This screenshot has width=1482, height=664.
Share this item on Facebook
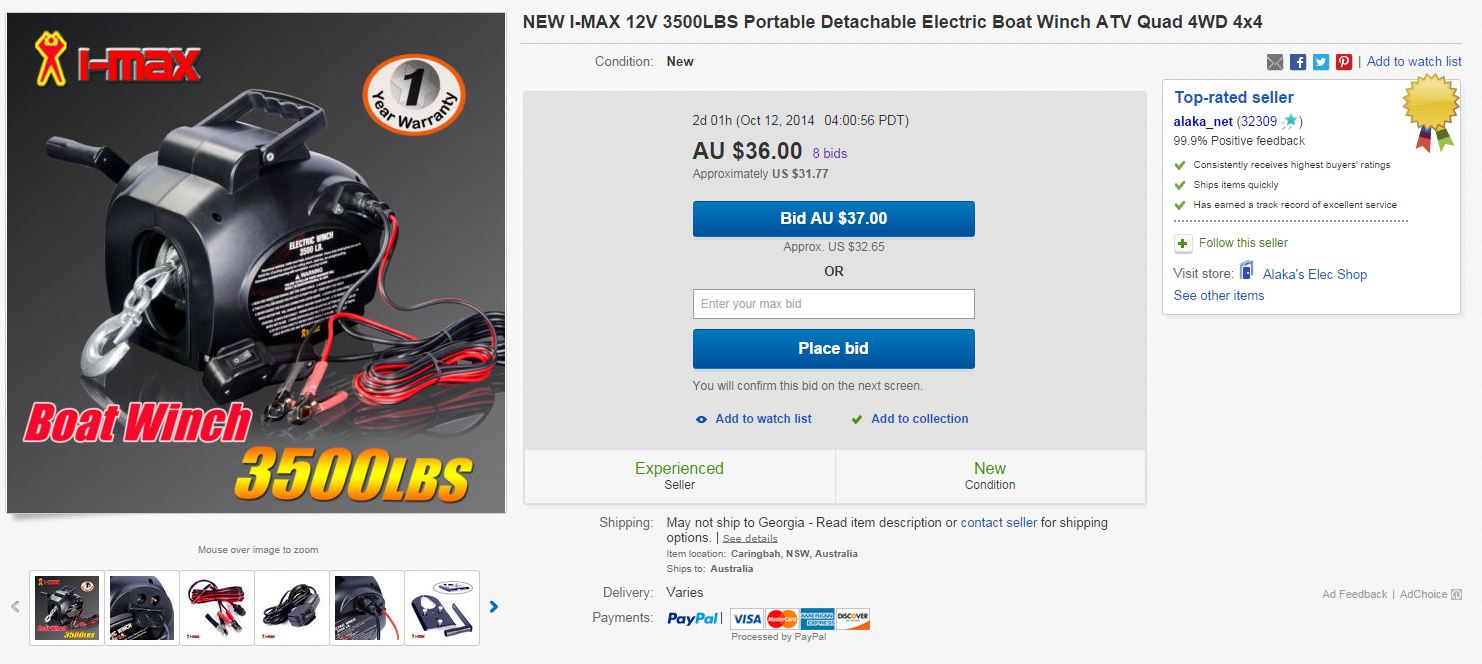coord(1298,62)
